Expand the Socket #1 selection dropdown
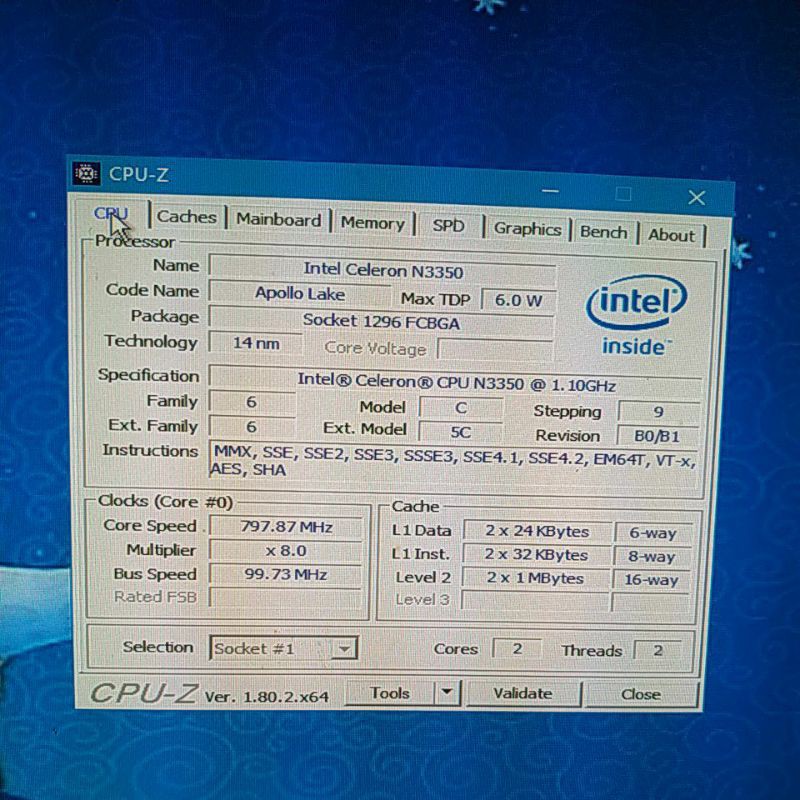 click(x=344, y=649)
